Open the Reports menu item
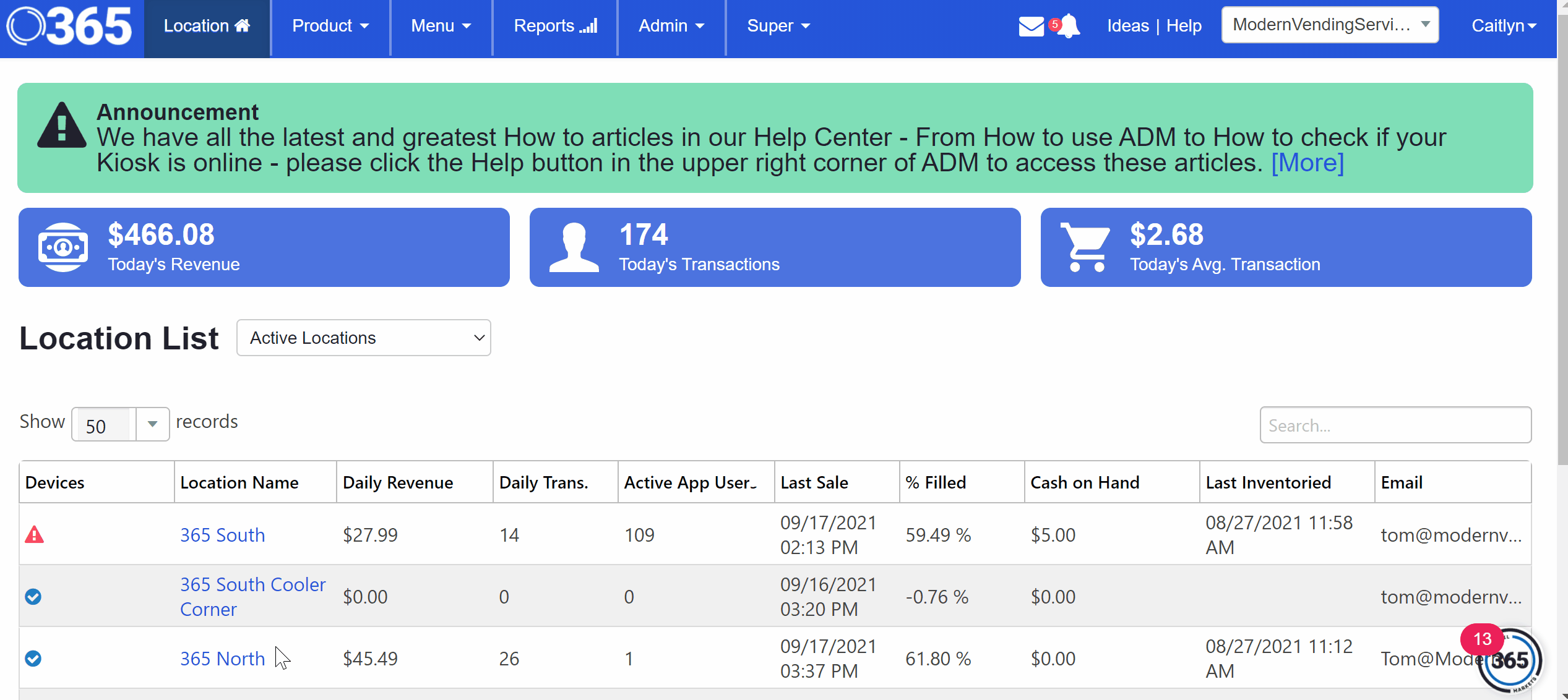The image size is (1568, 700). tap(555, 26)
